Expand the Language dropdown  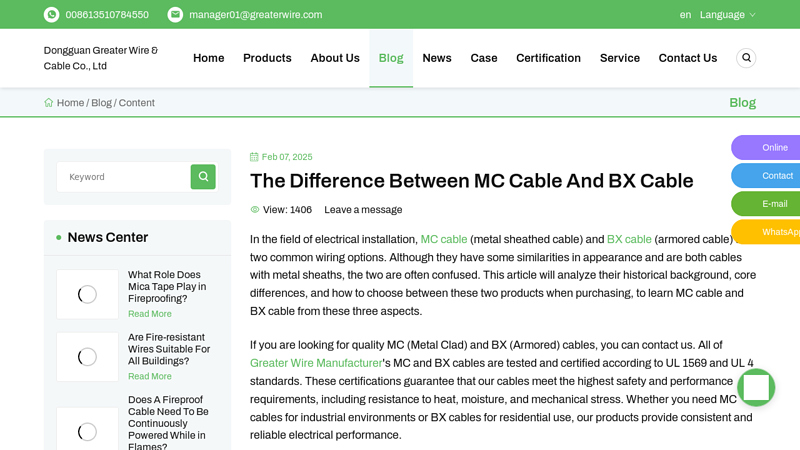pyautogui.click(x=727, y=15)
